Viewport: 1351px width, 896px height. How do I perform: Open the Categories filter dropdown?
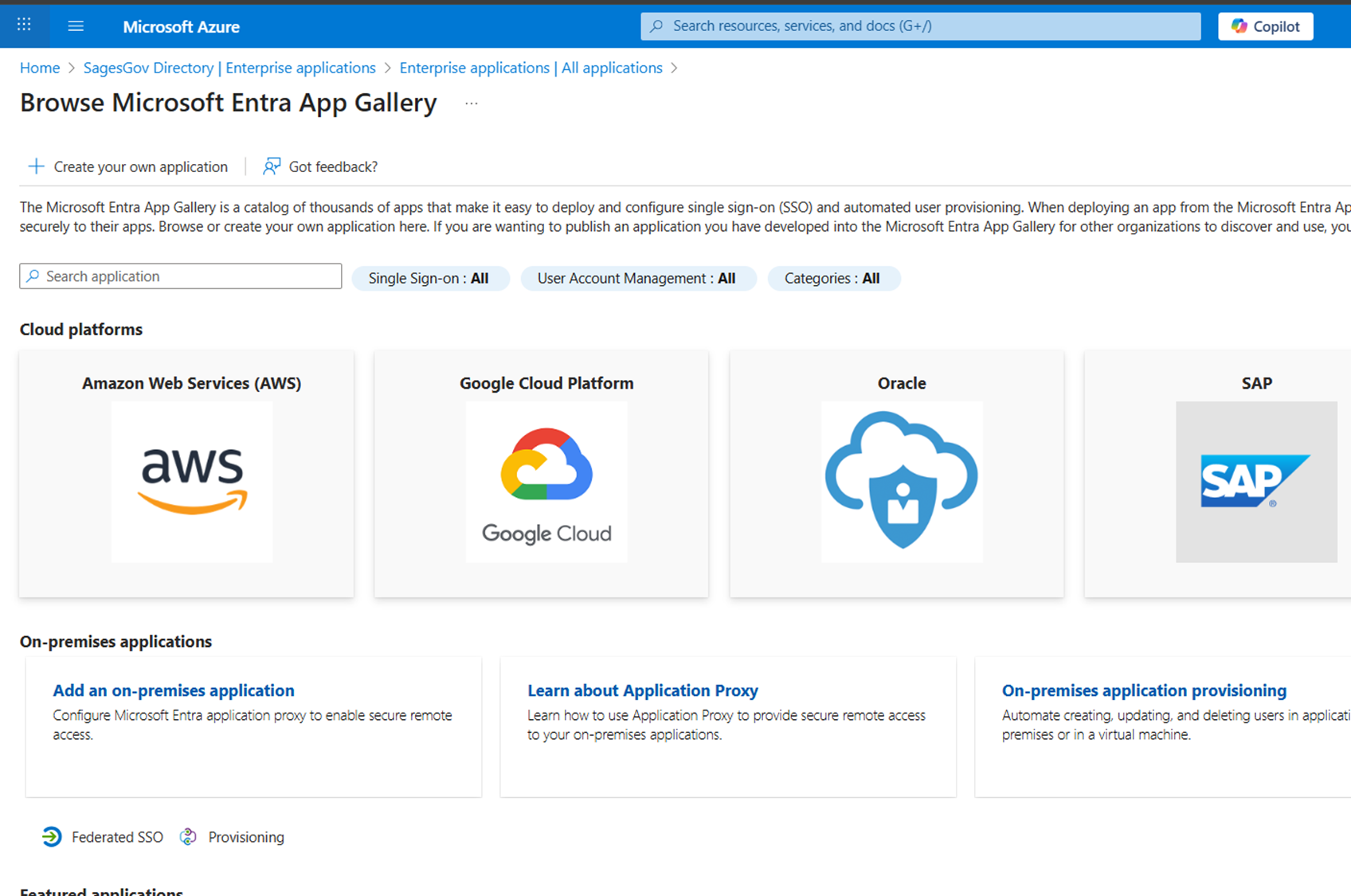[833, 278]
